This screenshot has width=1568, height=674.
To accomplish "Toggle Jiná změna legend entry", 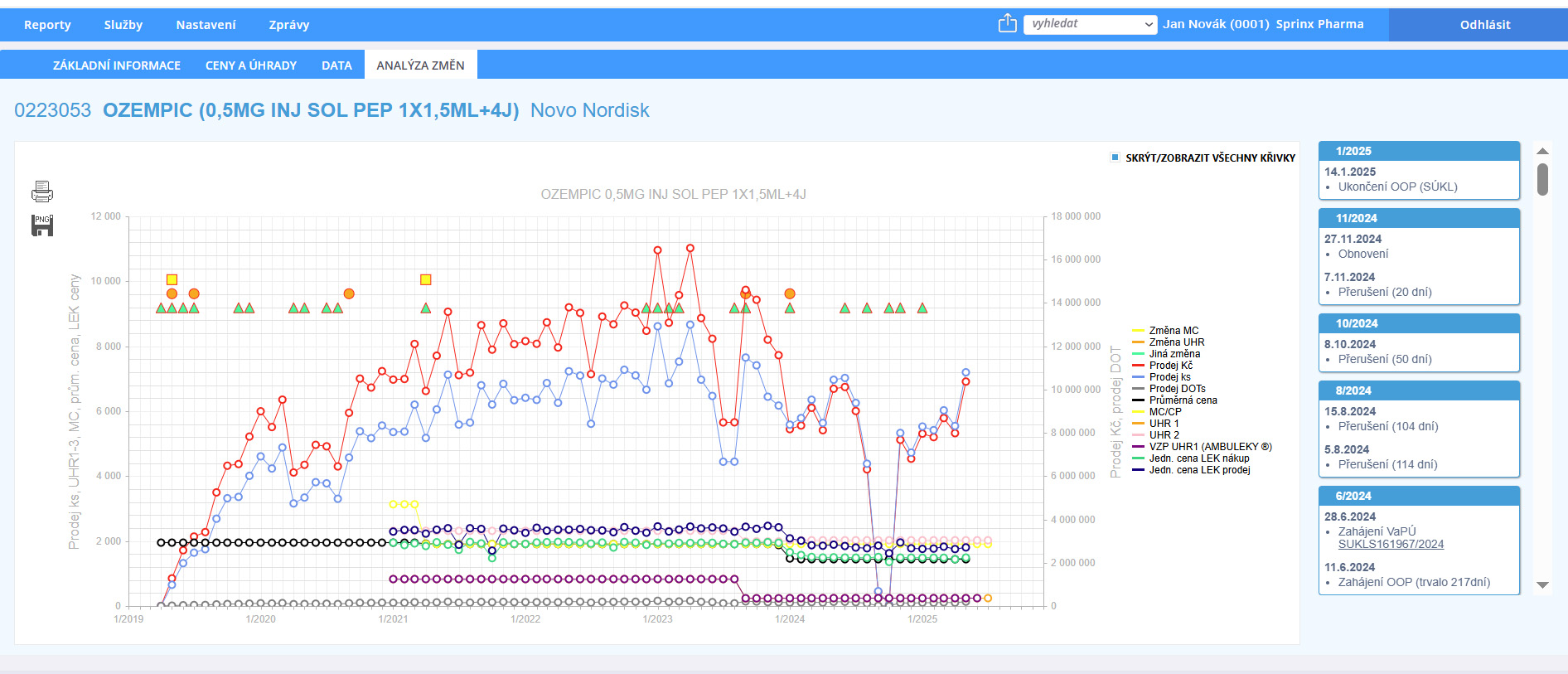I will (1166, 354).
